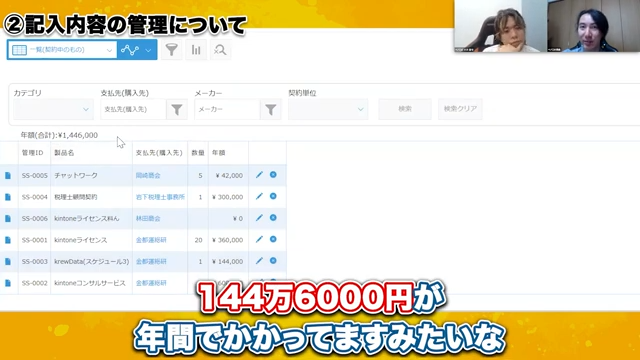Open the supplier link in SS-0003 row

pos(151,262)
